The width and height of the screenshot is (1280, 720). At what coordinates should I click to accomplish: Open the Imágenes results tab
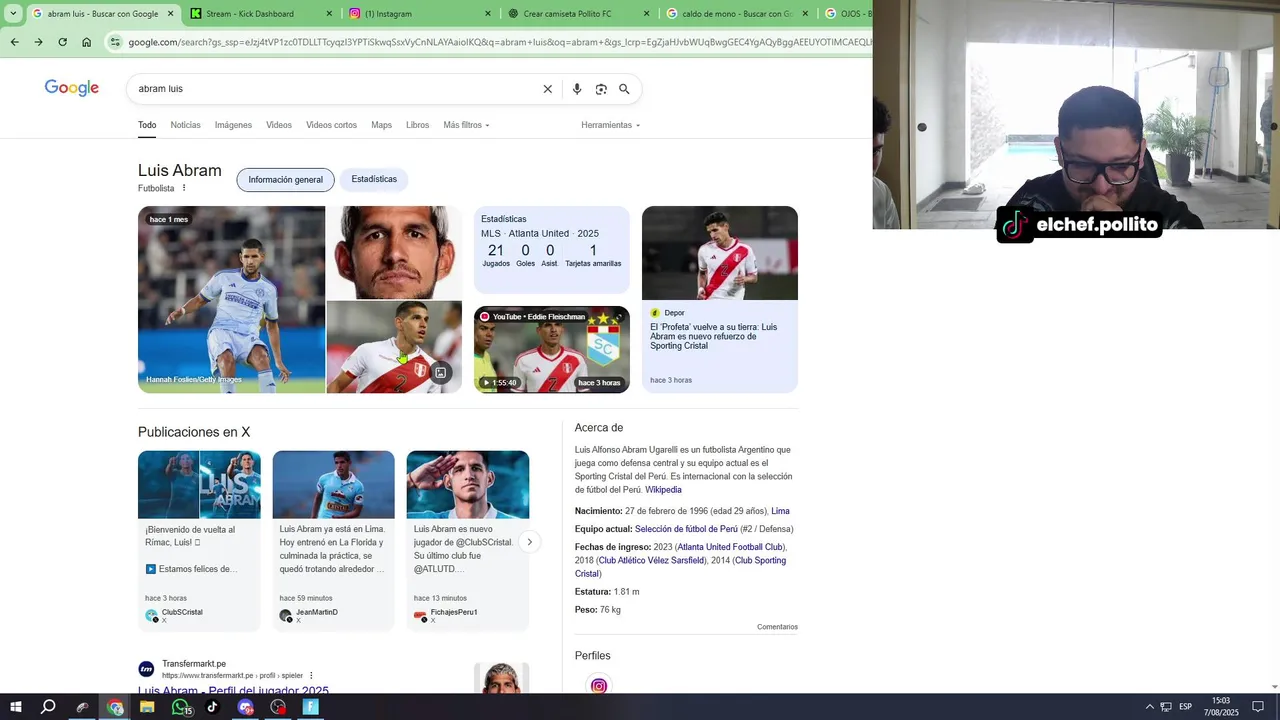233,125
